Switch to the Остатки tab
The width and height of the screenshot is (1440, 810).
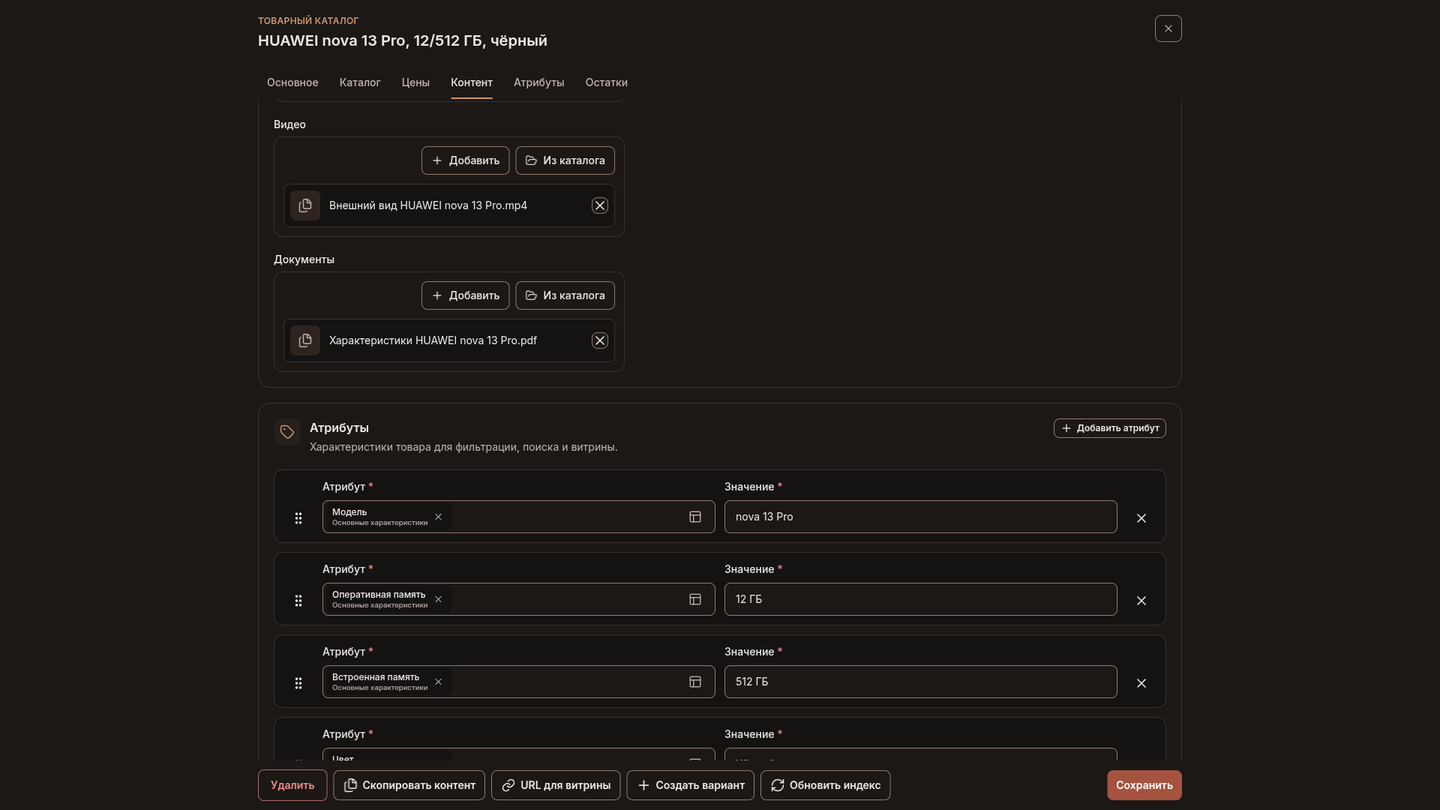pos(607,82)
